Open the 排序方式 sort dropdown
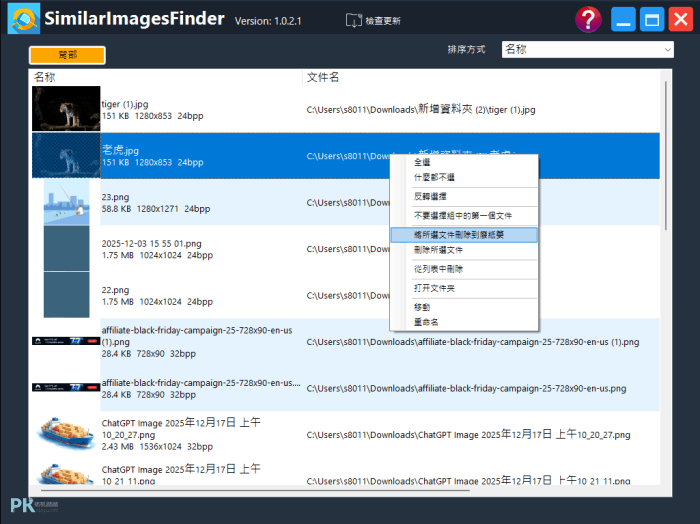Viewport: 700px width, 524px height. (x=588, y=49)
